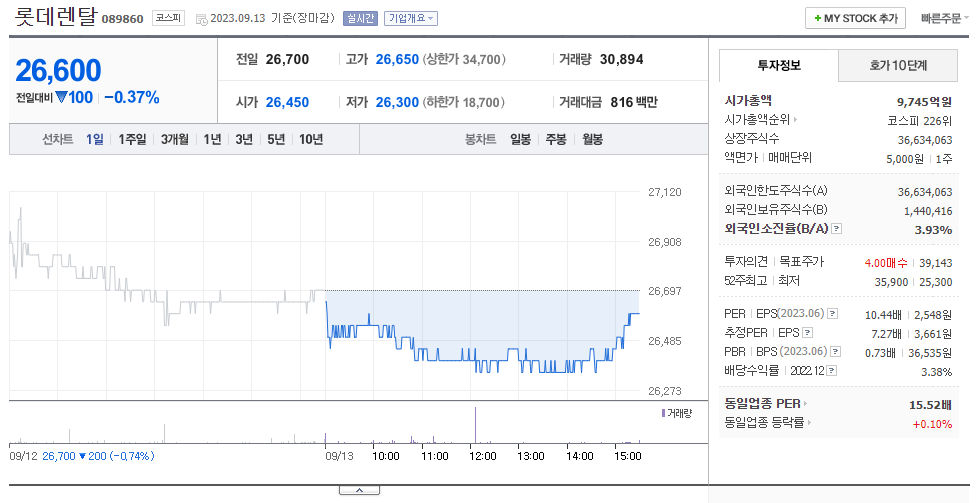Screen dimensions: 977x503
Task: Click the 52-week high 35,900
Action: 891,282
